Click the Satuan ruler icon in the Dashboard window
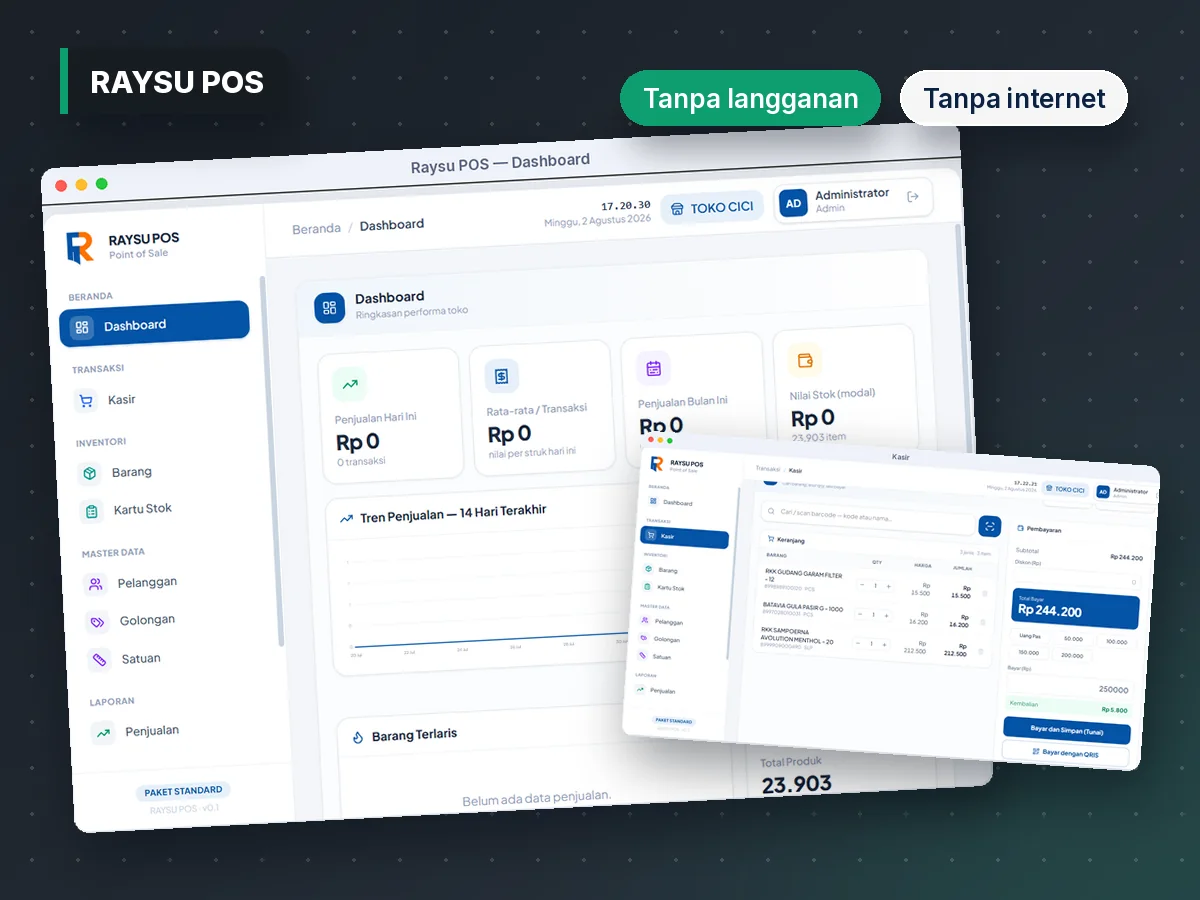The width and height of the screenshot is (1200, 900). (98, 660)
